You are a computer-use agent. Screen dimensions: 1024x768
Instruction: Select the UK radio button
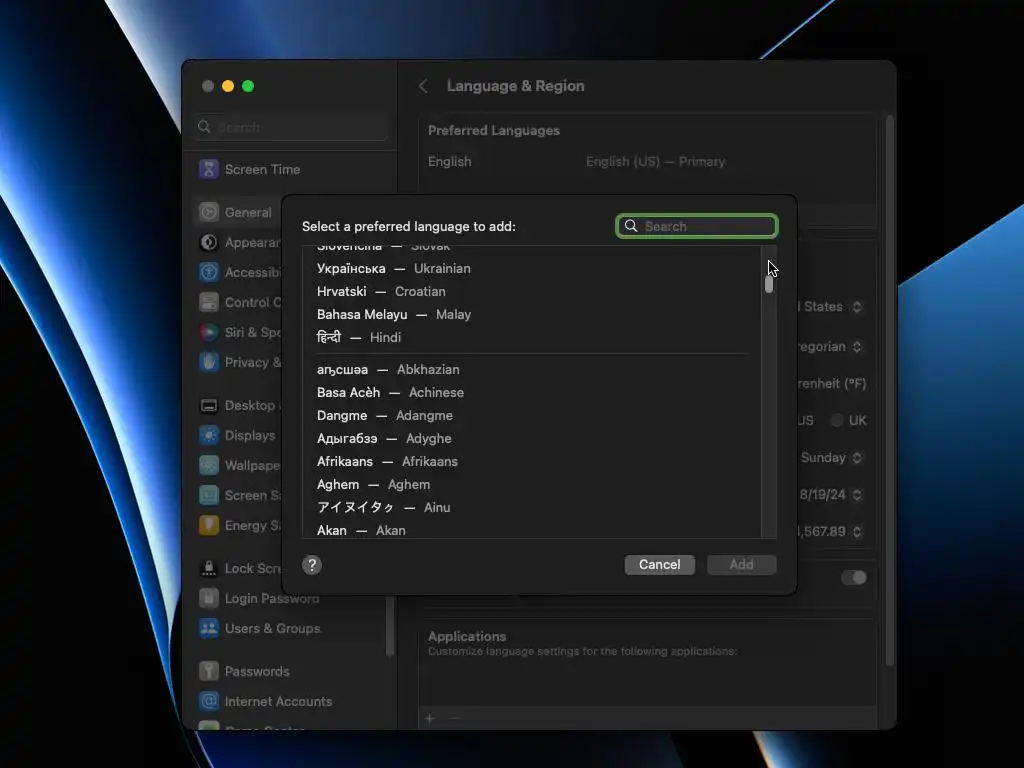tap(837, 421)
